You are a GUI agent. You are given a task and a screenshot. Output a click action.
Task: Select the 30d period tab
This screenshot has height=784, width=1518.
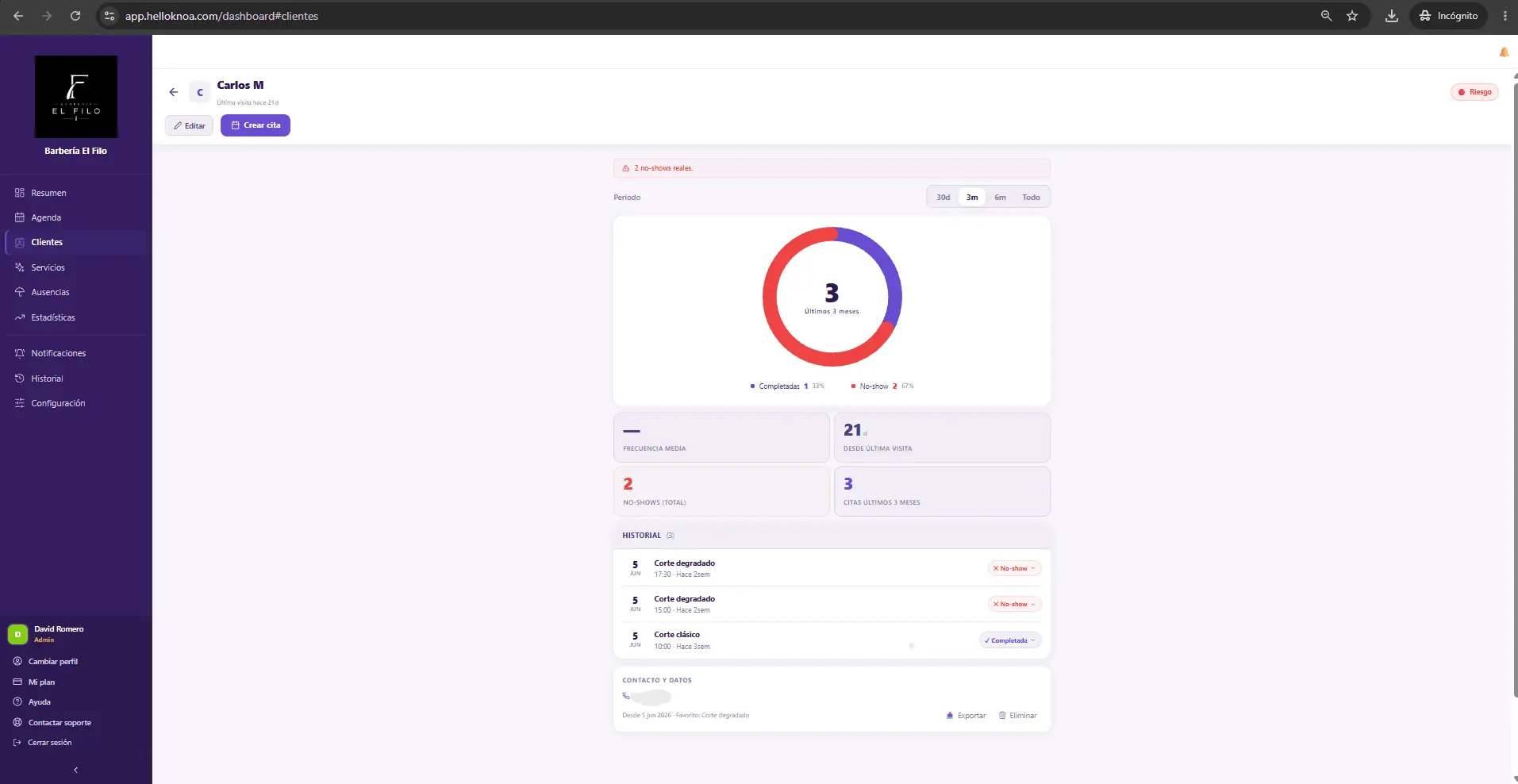tap(943, 198)
